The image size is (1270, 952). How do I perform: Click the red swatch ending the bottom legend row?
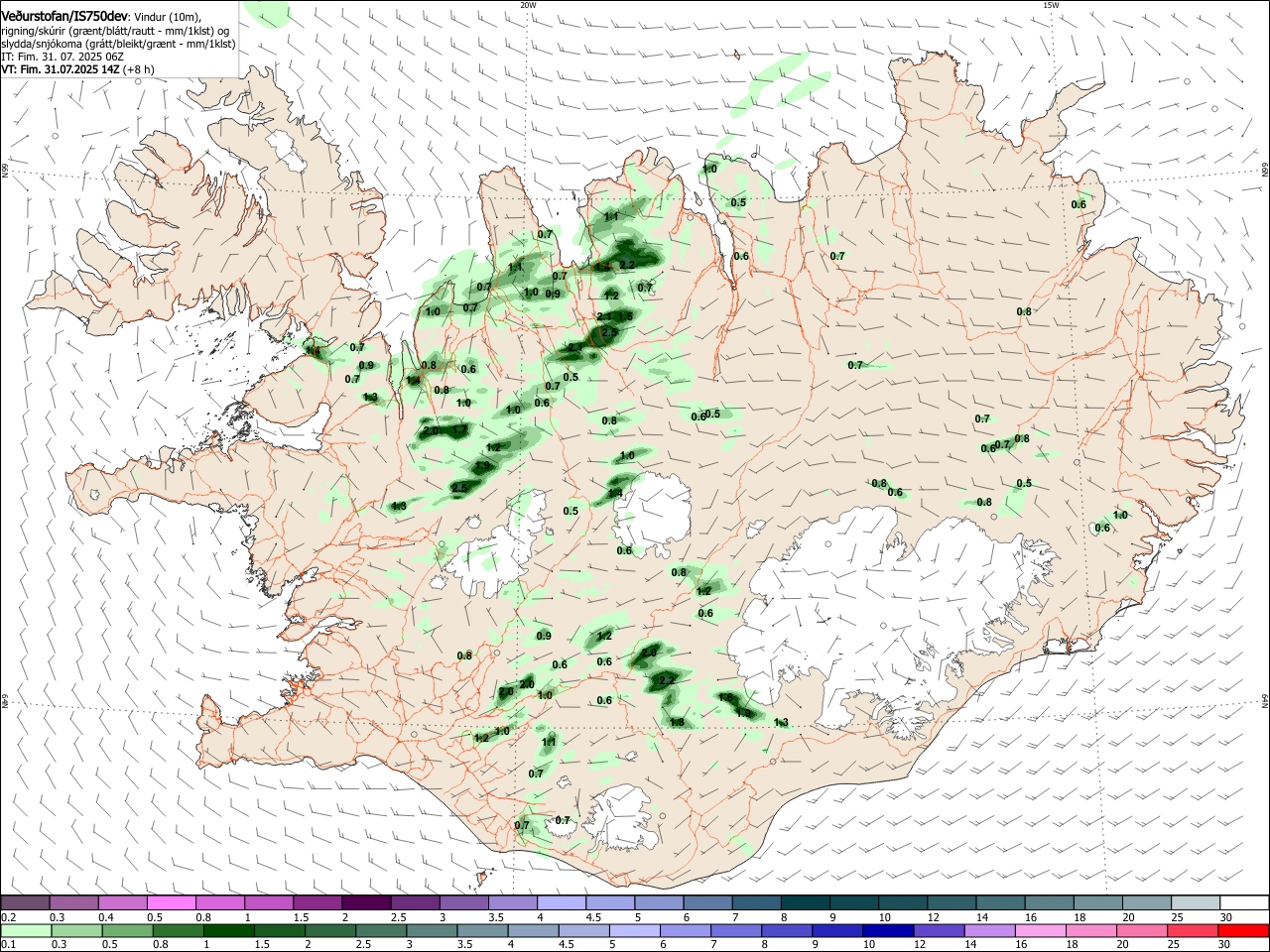point(1243,930)
